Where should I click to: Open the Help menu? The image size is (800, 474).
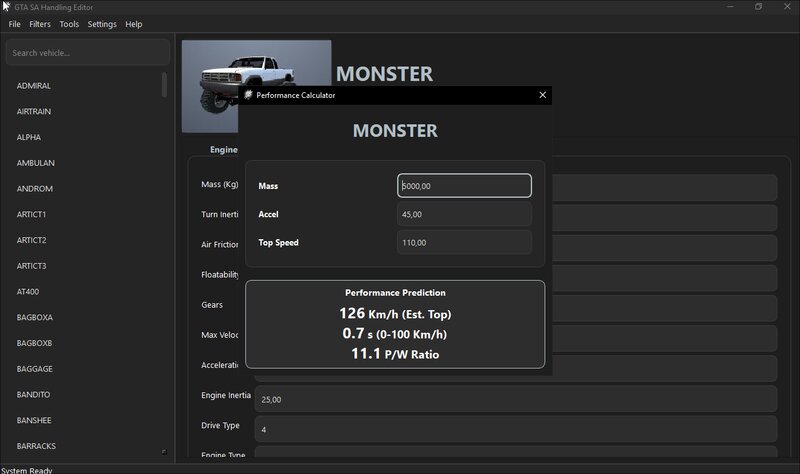[x=134, y=24]
